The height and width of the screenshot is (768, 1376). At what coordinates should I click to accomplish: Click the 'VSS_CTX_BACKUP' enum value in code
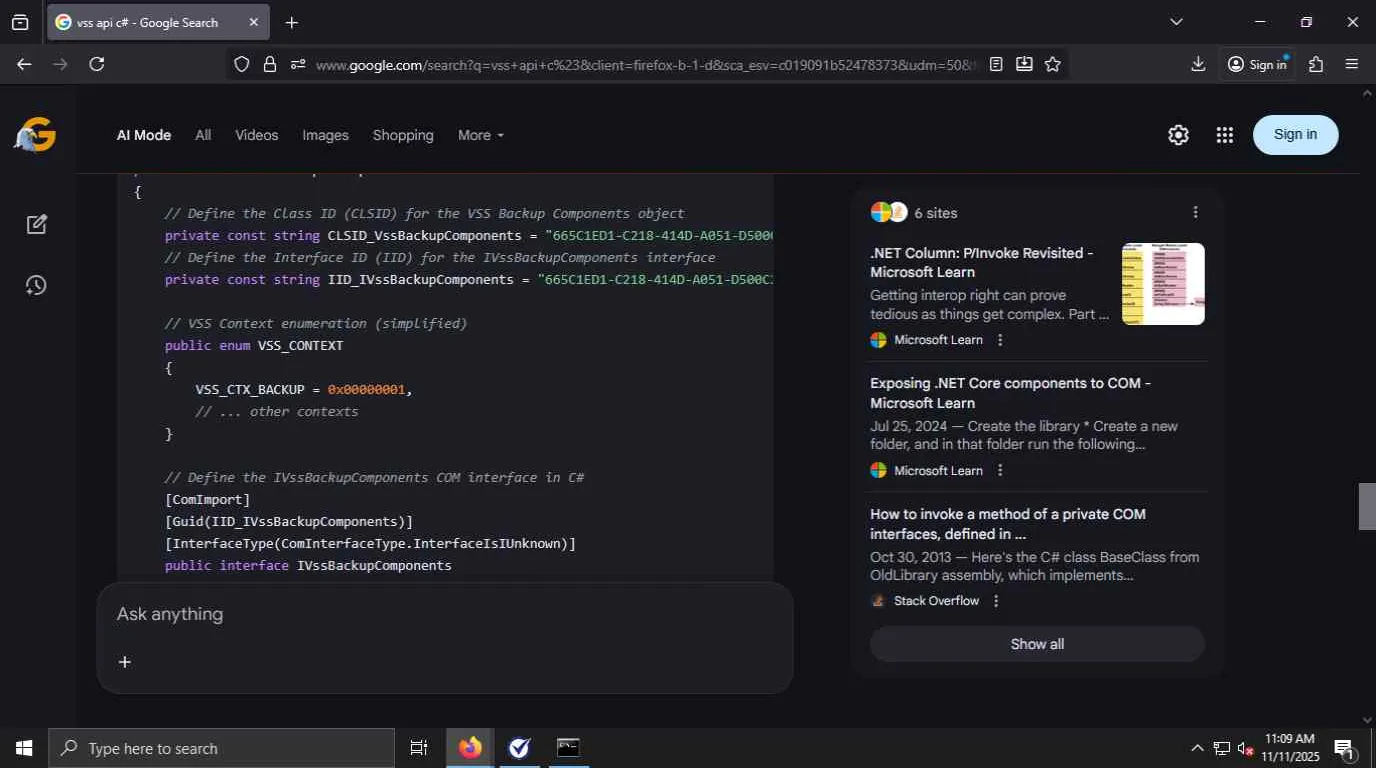pos(250,389)
